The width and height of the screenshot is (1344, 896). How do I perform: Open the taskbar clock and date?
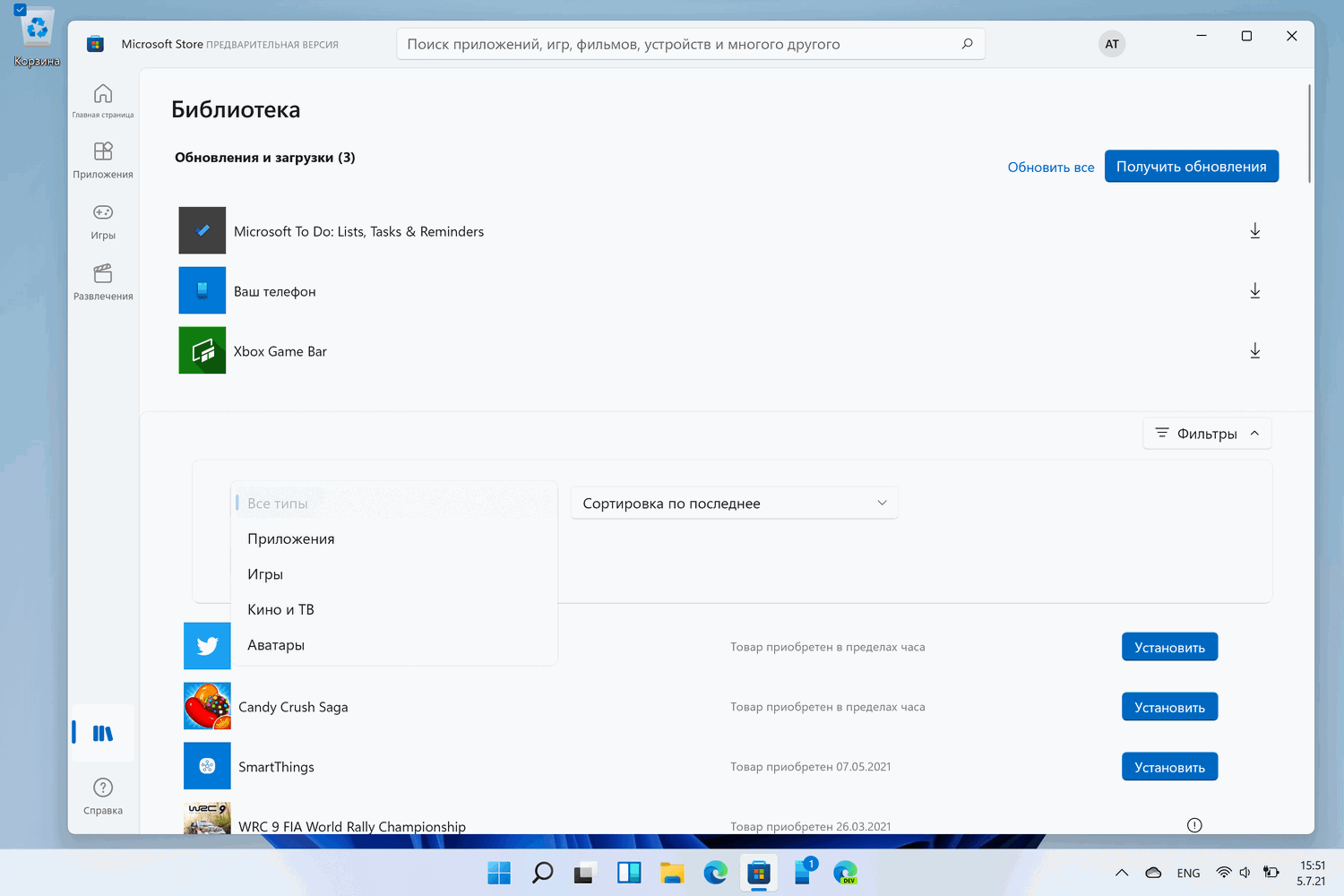tap(1312, 873)
